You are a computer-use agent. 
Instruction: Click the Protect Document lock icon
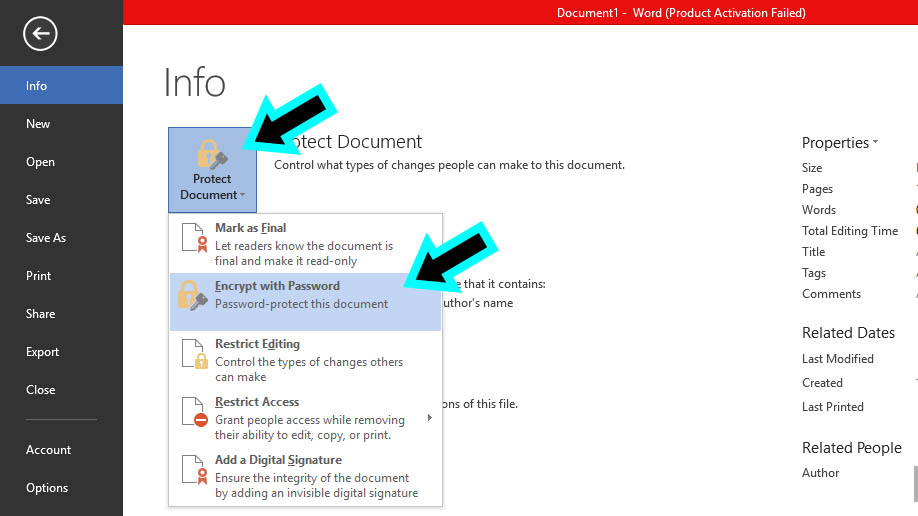point(212,154)
